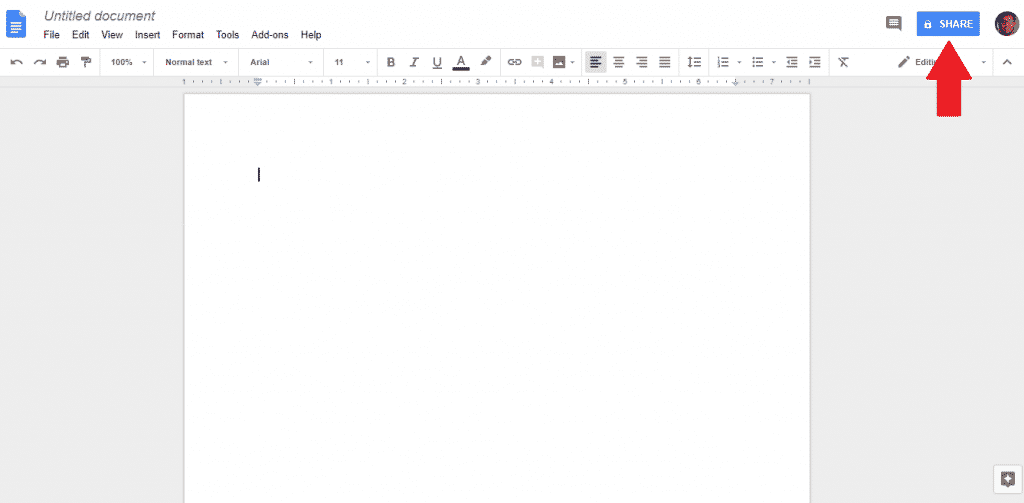Click the Undo arrow icon
The width and height of the screenshot is (1024, 503).
point(16,62)
